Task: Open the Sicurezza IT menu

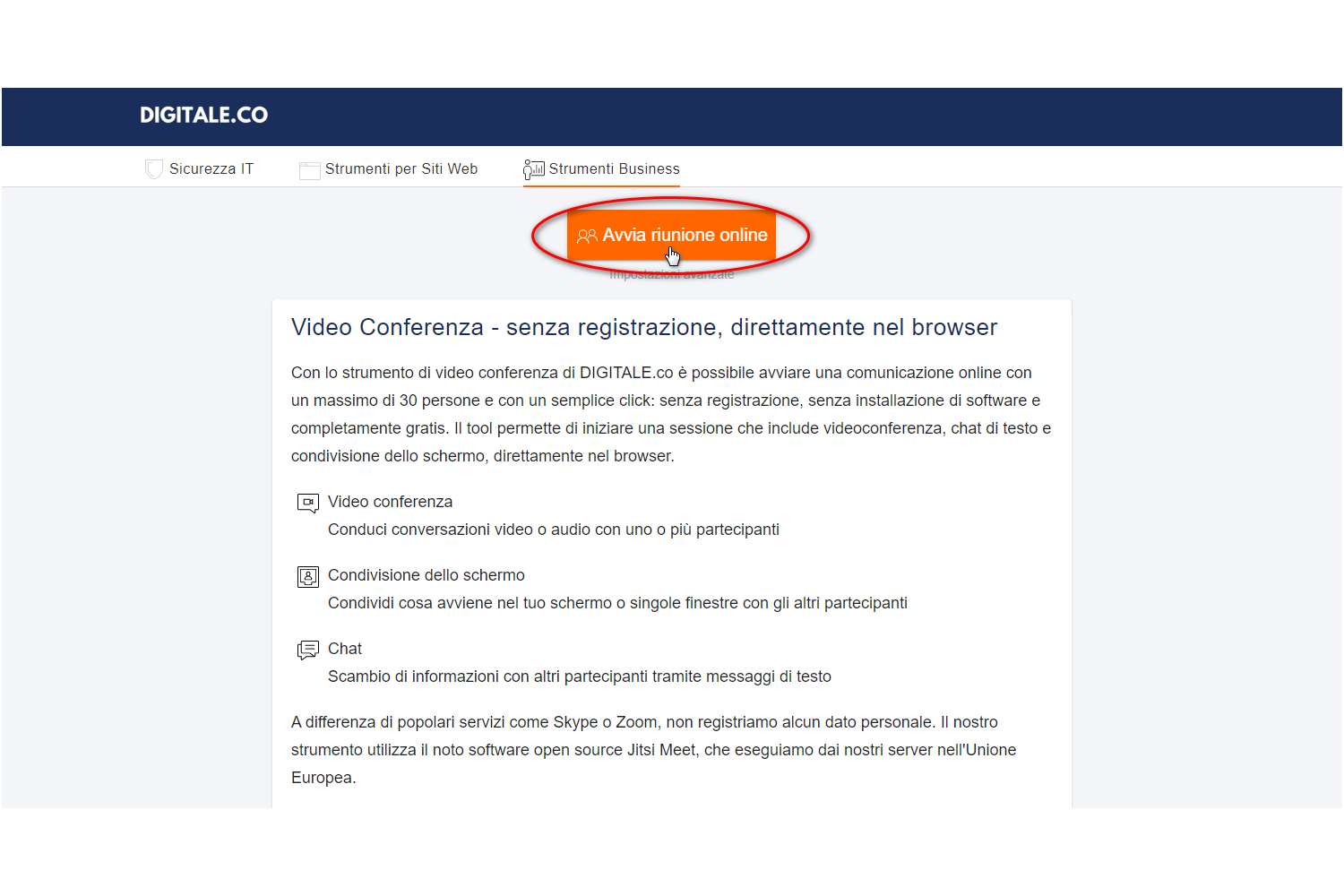Action: pos(200,169)
